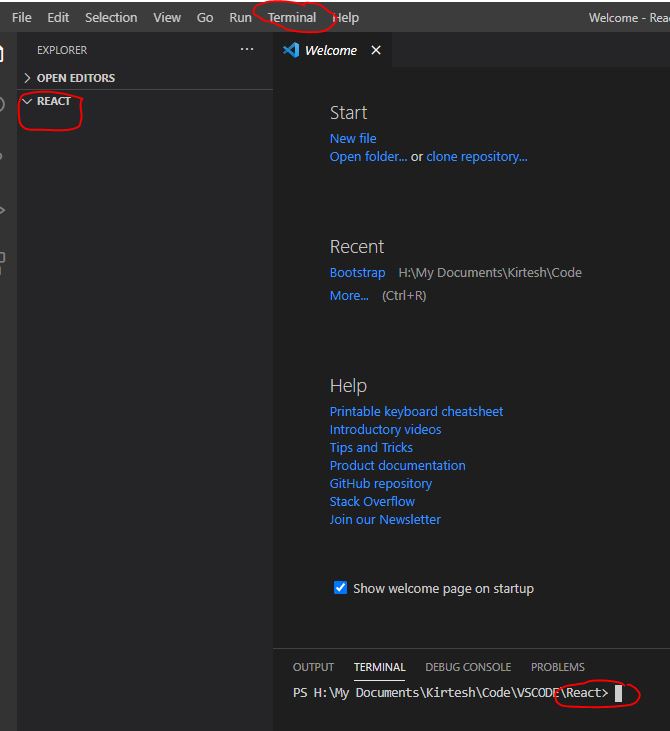The height and width of the screenshot is (731, 670).
Task: Click the New file link
Action: click(x=353, y=139)
